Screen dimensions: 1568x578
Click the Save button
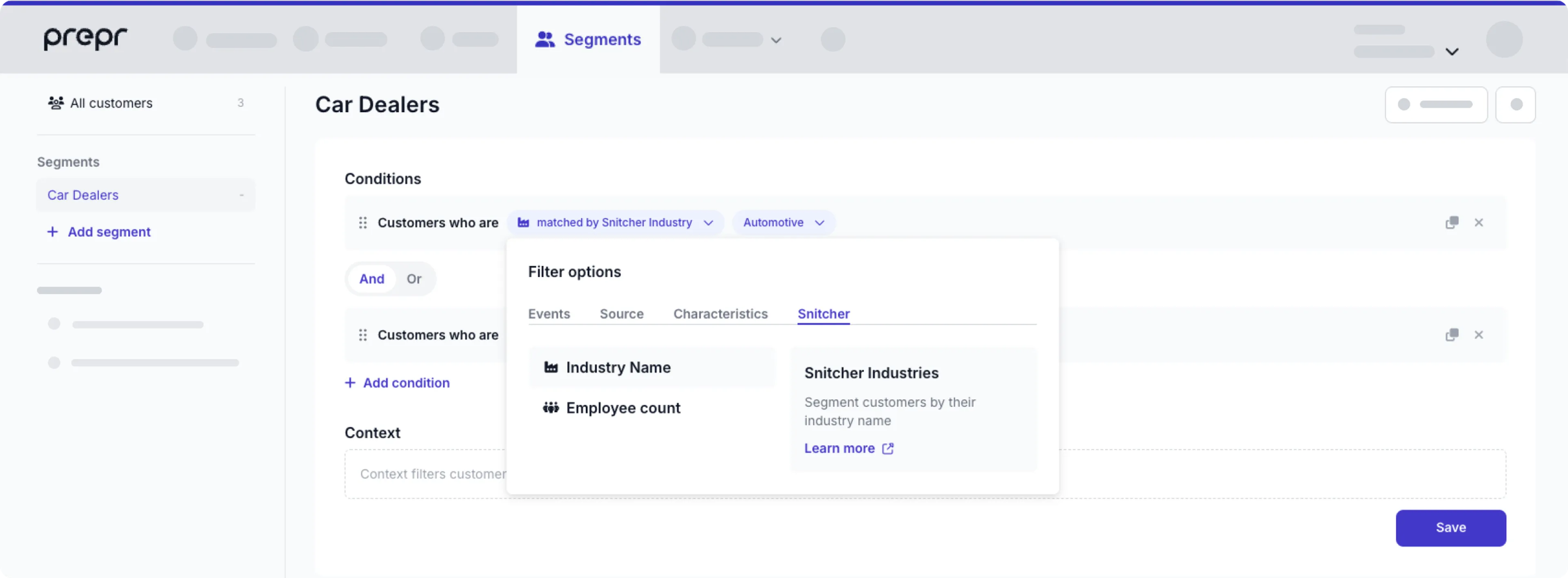pos(1450,527)
